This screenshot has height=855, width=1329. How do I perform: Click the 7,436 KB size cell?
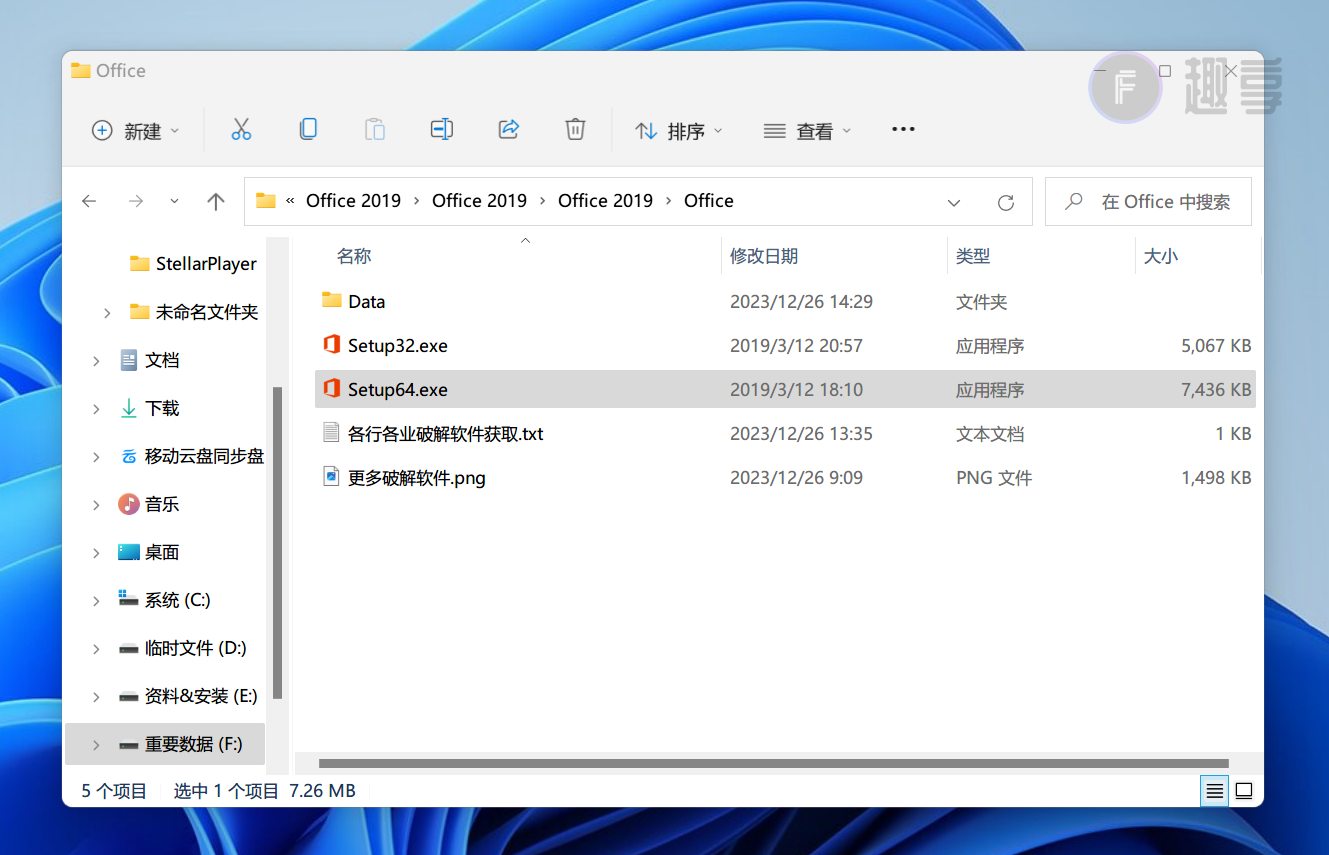point(1216,389)
